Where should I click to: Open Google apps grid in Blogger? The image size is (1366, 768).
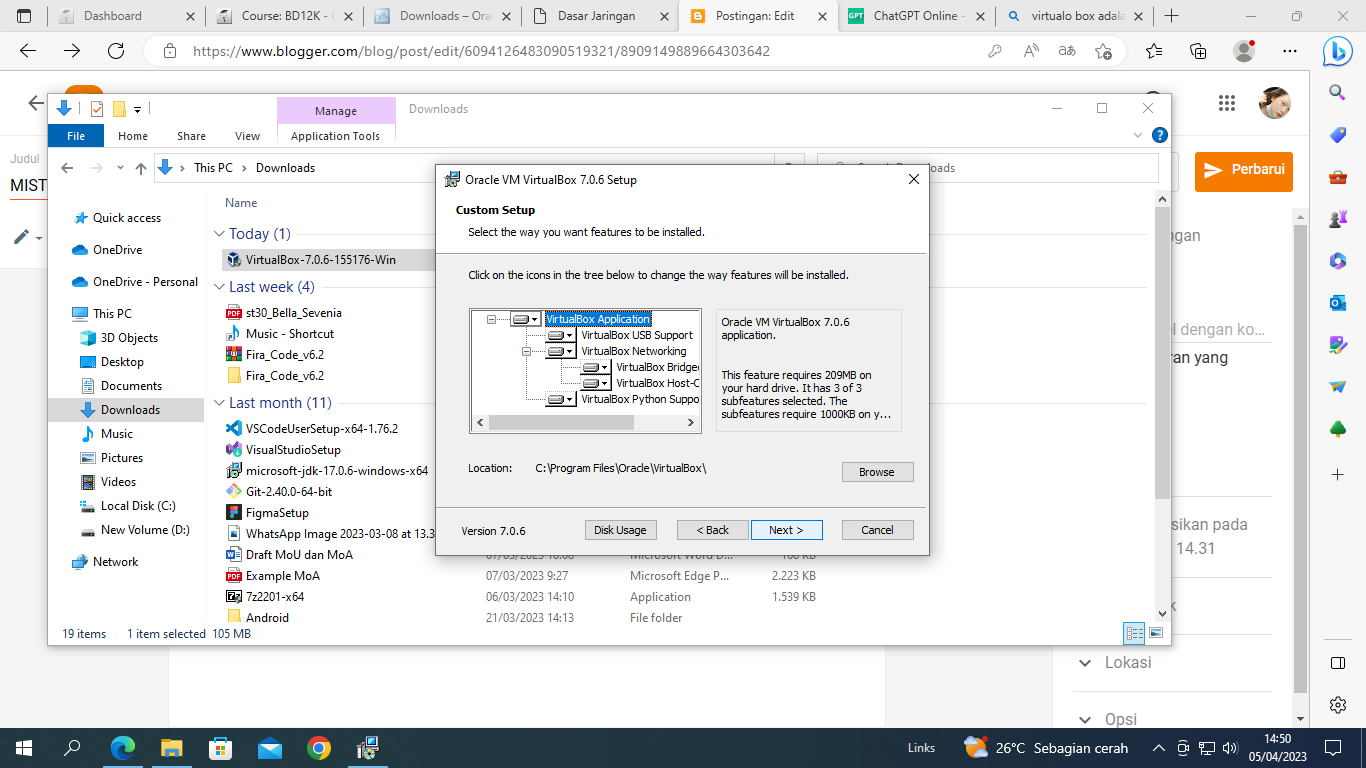coord(1227,103)
